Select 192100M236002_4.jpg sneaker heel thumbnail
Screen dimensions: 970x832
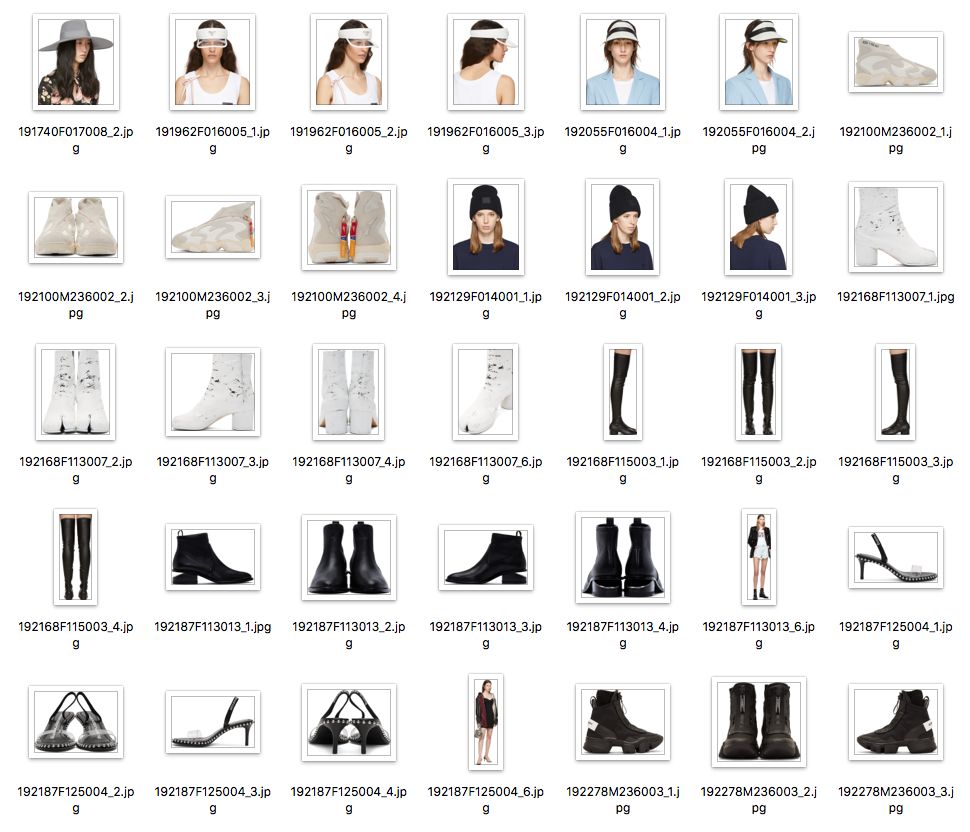click(349, 227)
